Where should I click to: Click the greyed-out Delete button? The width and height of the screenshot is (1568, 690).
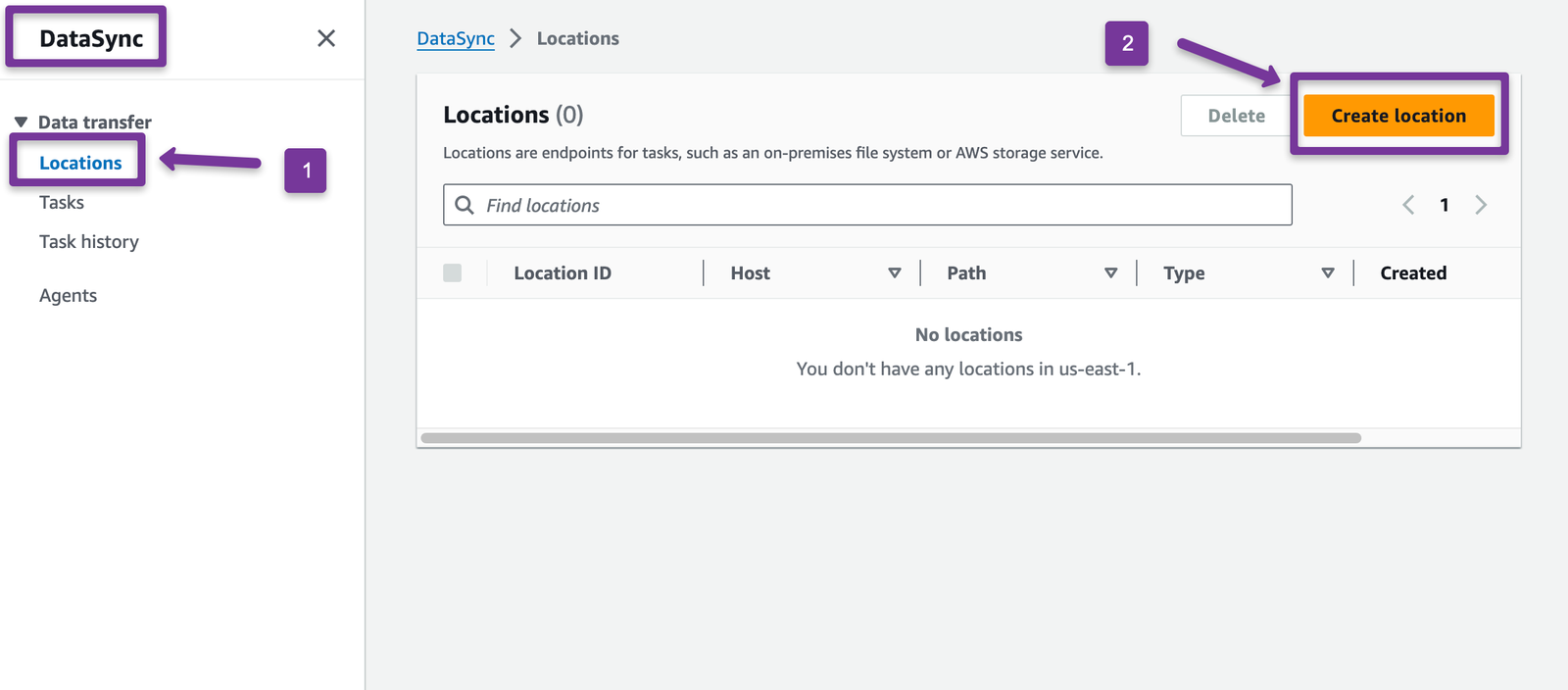1236,116
